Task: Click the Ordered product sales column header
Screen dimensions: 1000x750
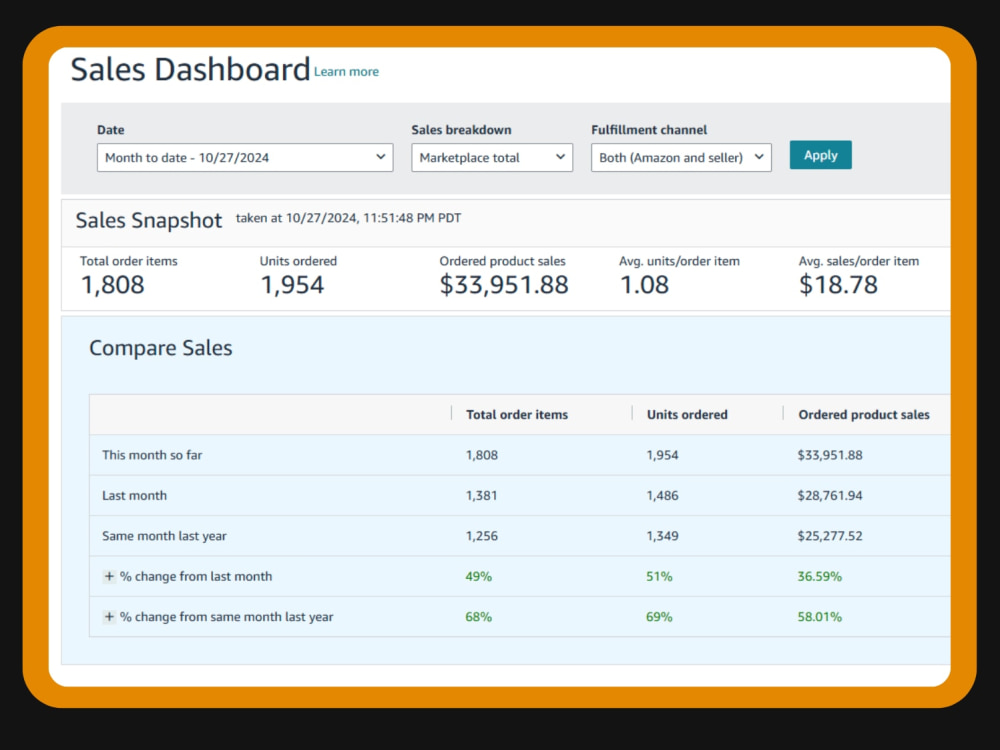Action: (x=864, y=415)
